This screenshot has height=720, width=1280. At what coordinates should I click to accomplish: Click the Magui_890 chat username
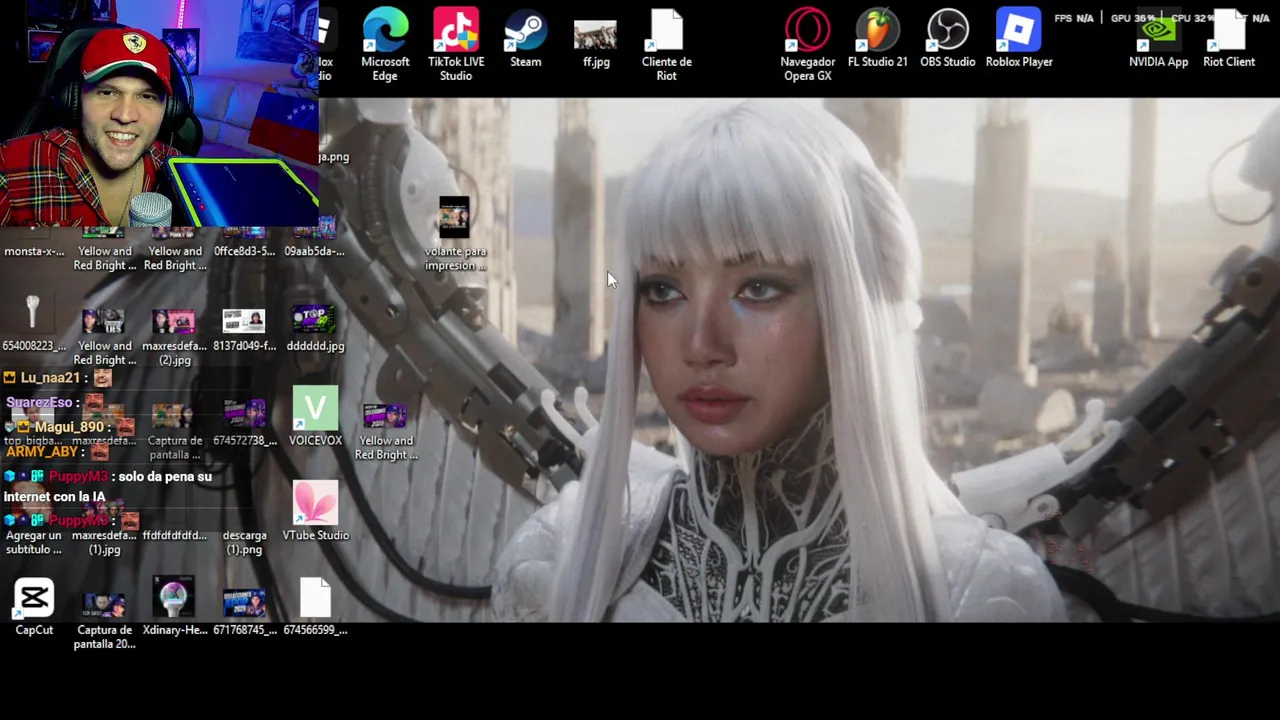click(69, 427)
